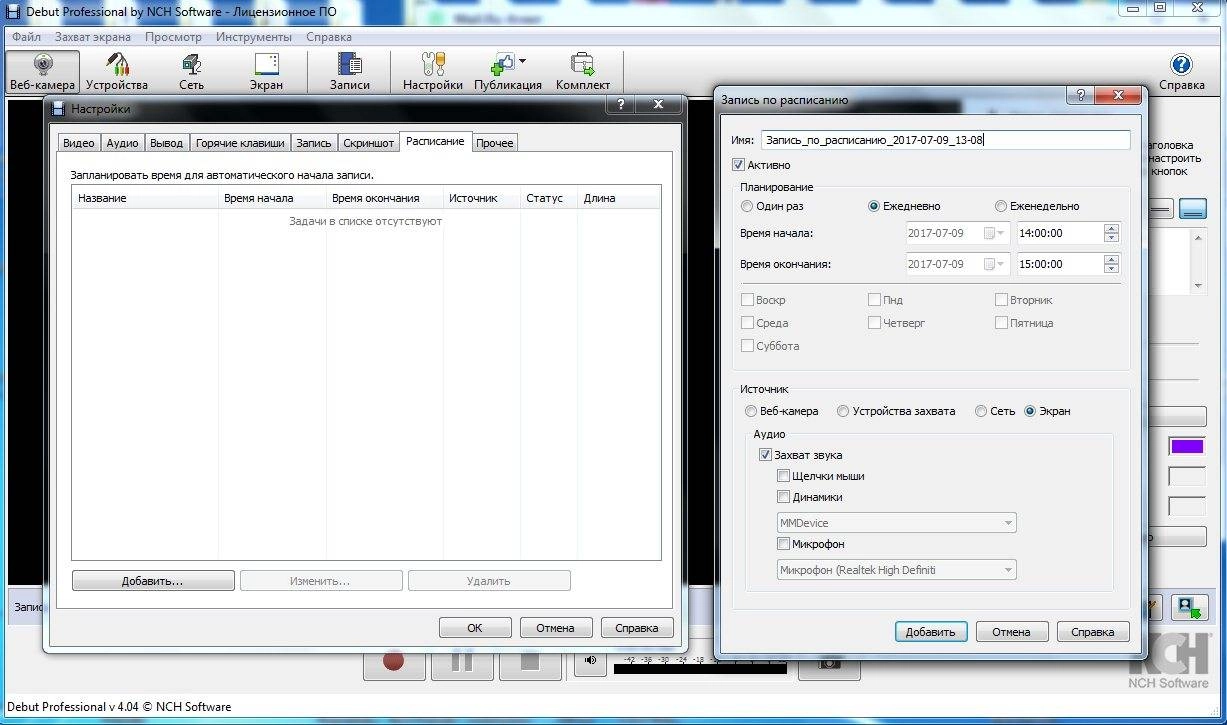Image resolution: width=1227 pixels, height=725 pixels.
Task: Open the Микрофон Realtek device dropdown
Action: pyautogui.click(x=896, y=570)
